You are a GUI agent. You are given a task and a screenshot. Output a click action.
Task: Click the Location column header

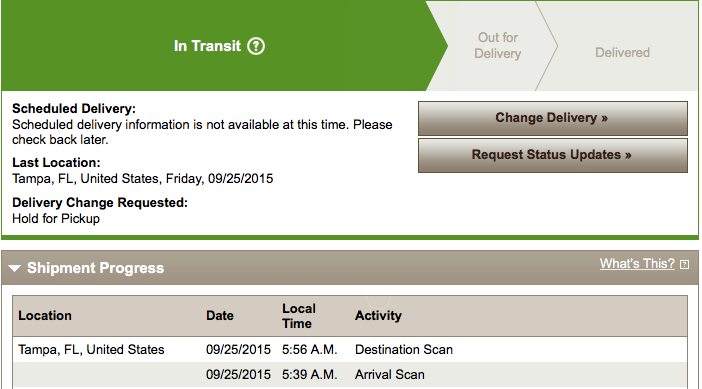tap(45, 316)
